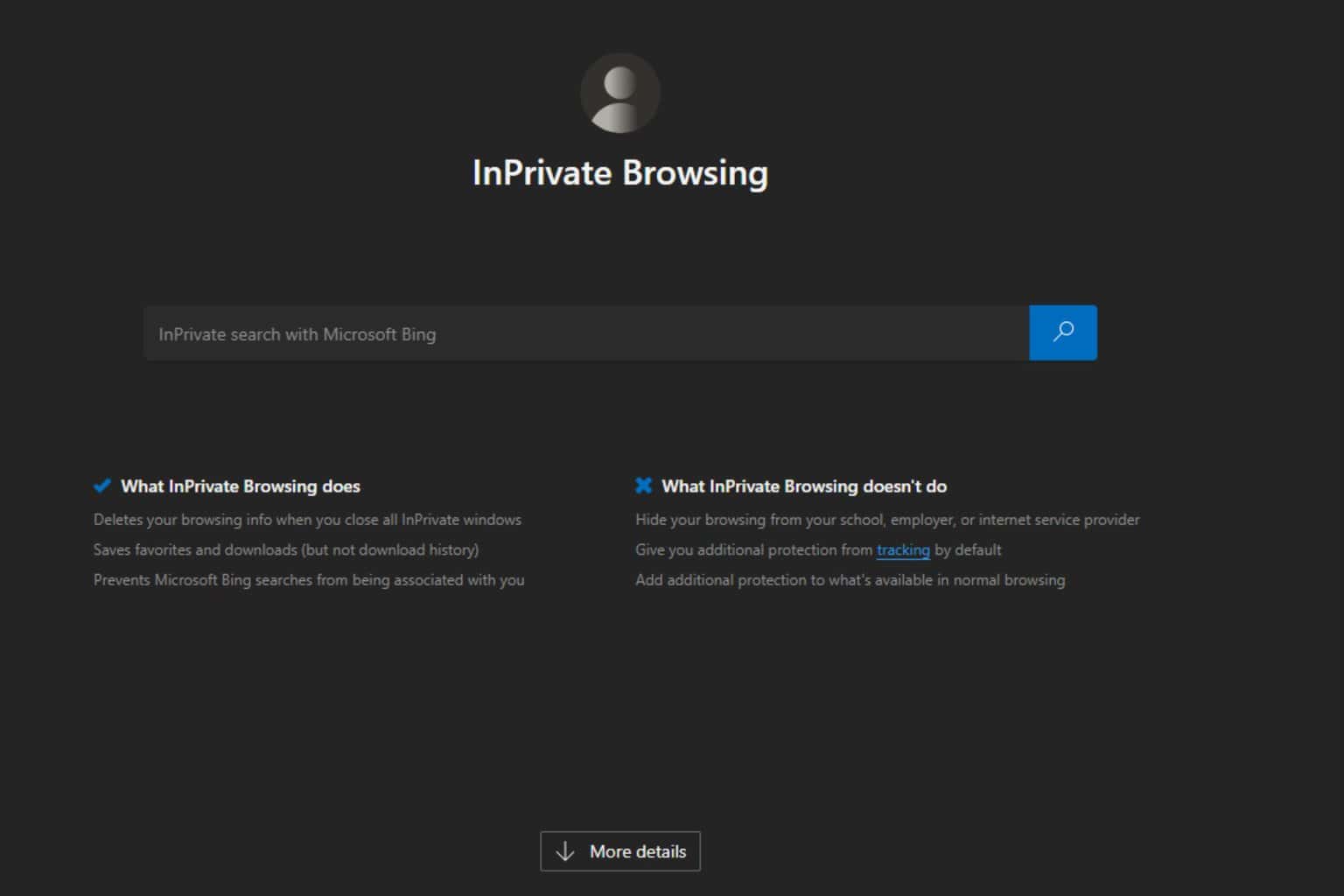Screen dimensions: 1344x896
Task: Select the 'What InPrivate Browsing does' heading
Action: (241, 486)
